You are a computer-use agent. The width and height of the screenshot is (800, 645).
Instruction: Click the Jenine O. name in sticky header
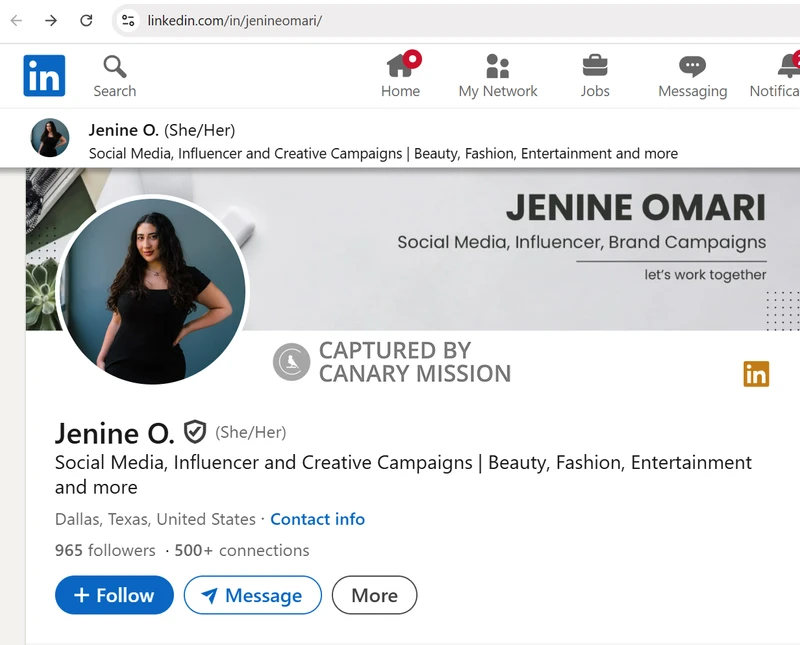(123, 130)
